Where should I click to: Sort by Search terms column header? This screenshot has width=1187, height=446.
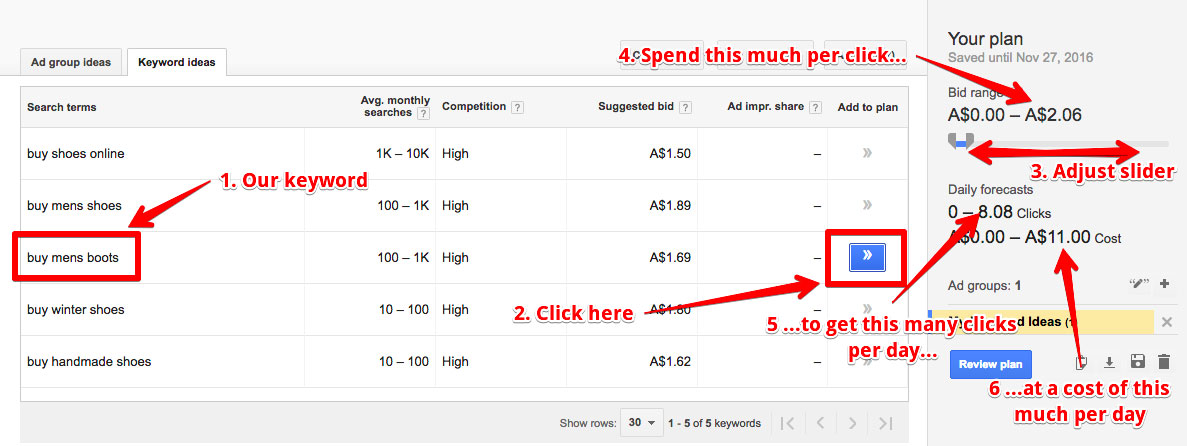pyautogui.click(x=62, y=108)
